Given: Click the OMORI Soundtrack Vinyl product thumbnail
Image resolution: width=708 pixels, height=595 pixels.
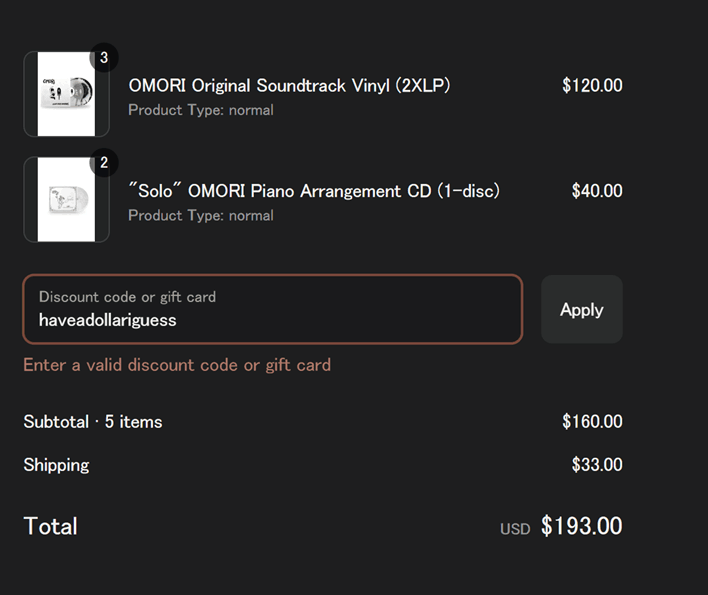Looking at the screenshot, I should tap(66, 94).
